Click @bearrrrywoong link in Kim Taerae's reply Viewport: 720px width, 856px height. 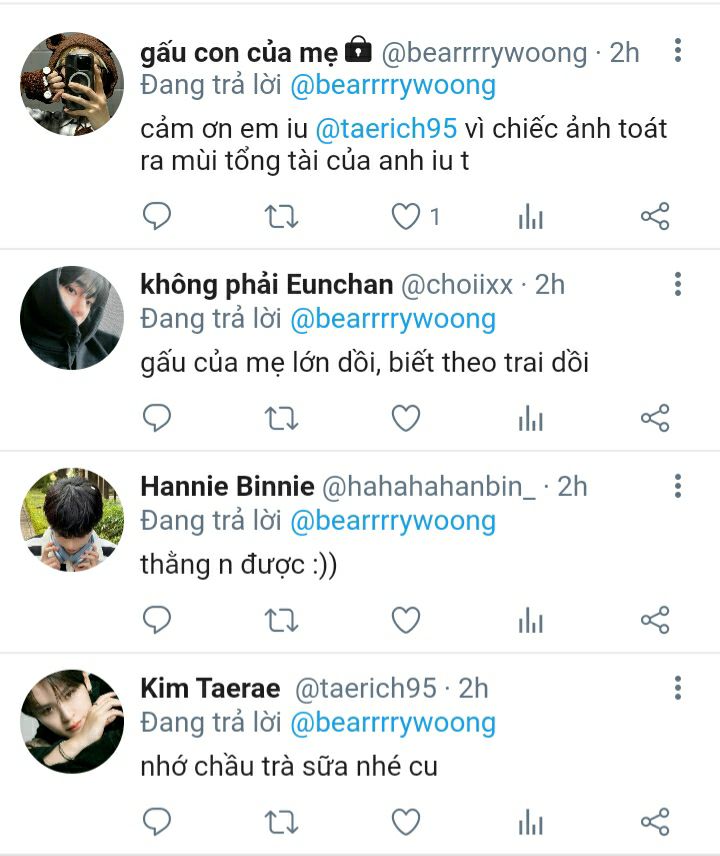click(x=393, y=723)
